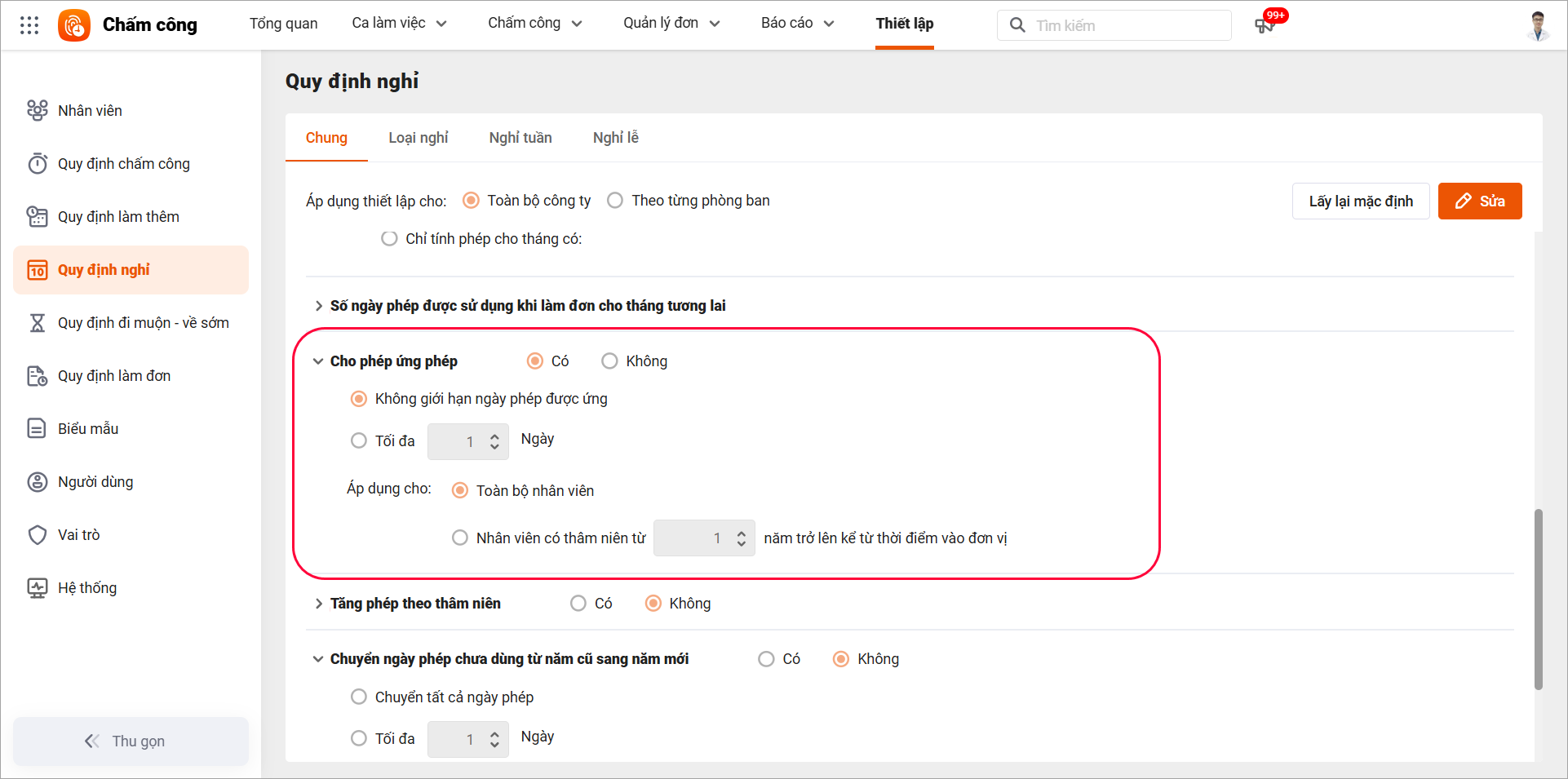Click the Hệ thống monitor icon
This screenshot has height=779, width=1568.
tap(38, 588)
